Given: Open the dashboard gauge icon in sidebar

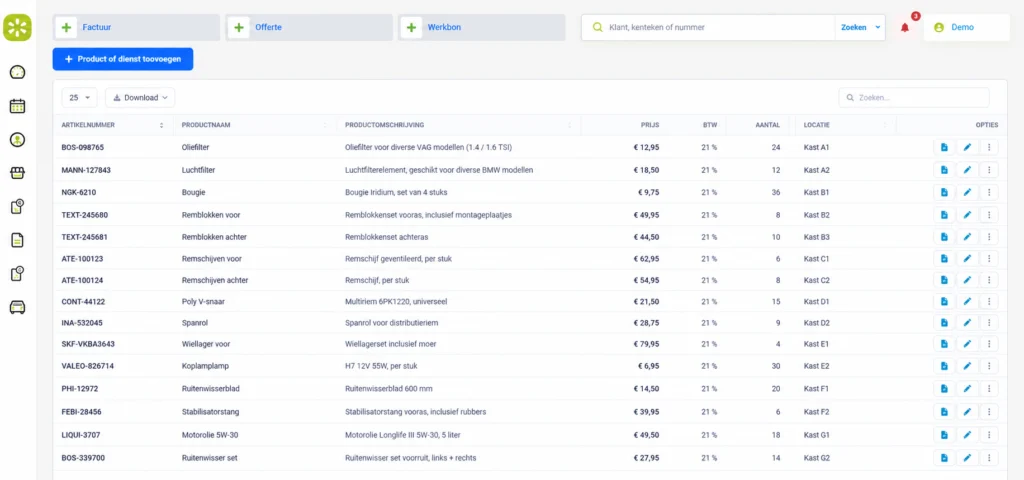Looking at the screenshot, I should [x=17, y=72].
